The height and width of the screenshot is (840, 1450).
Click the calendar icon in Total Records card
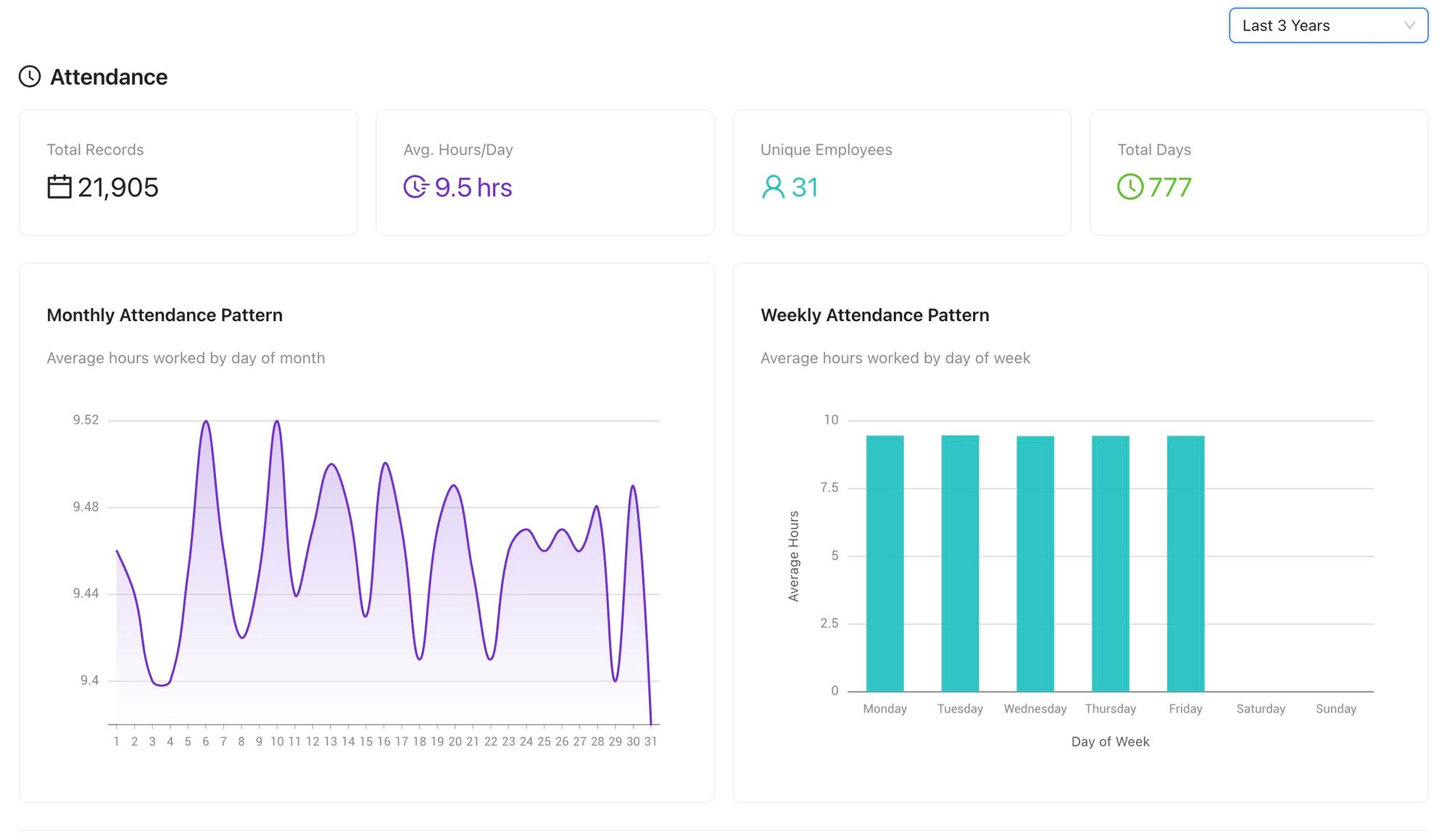(x=59, y=187)
